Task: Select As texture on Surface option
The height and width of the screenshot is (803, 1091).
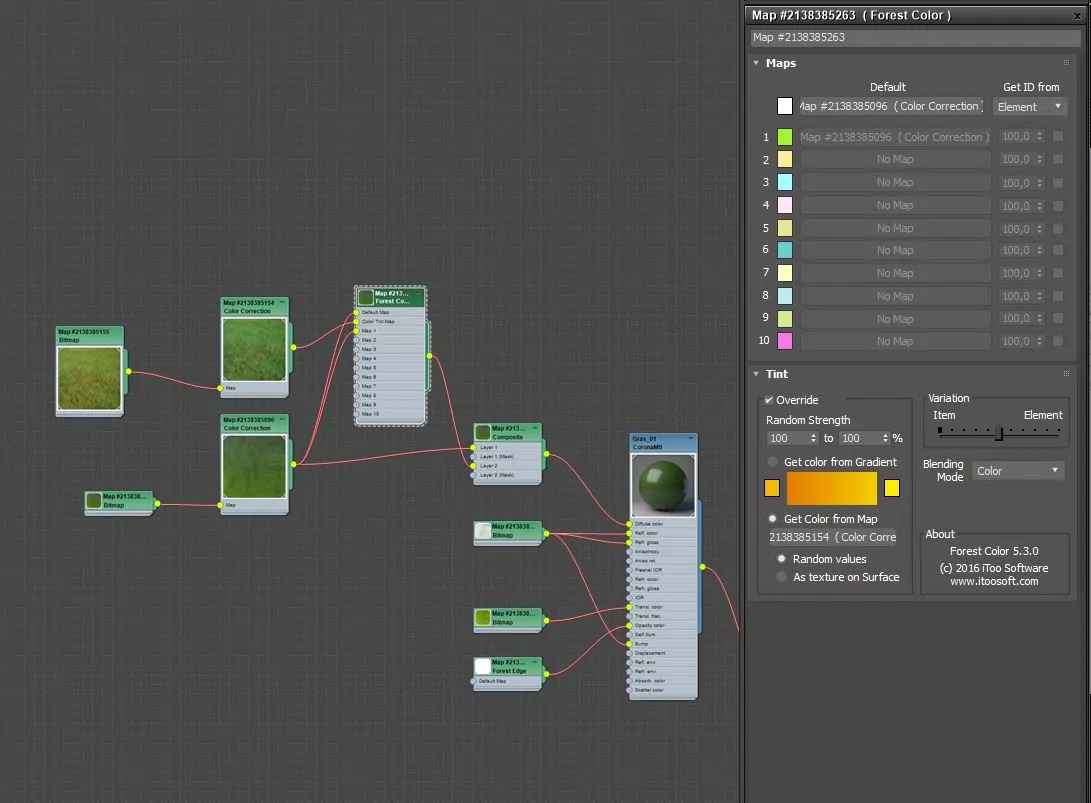Action: (782, 577)
